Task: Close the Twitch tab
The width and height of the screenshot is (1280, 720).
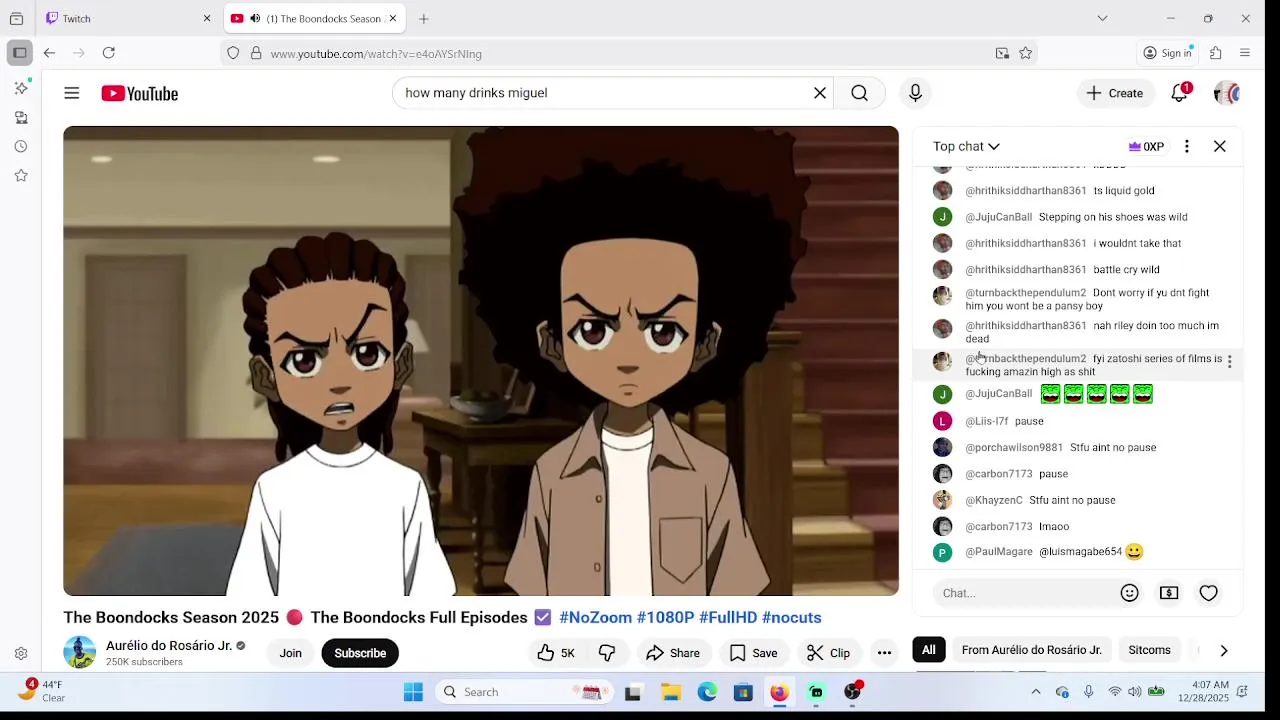Action: [207, 18]
